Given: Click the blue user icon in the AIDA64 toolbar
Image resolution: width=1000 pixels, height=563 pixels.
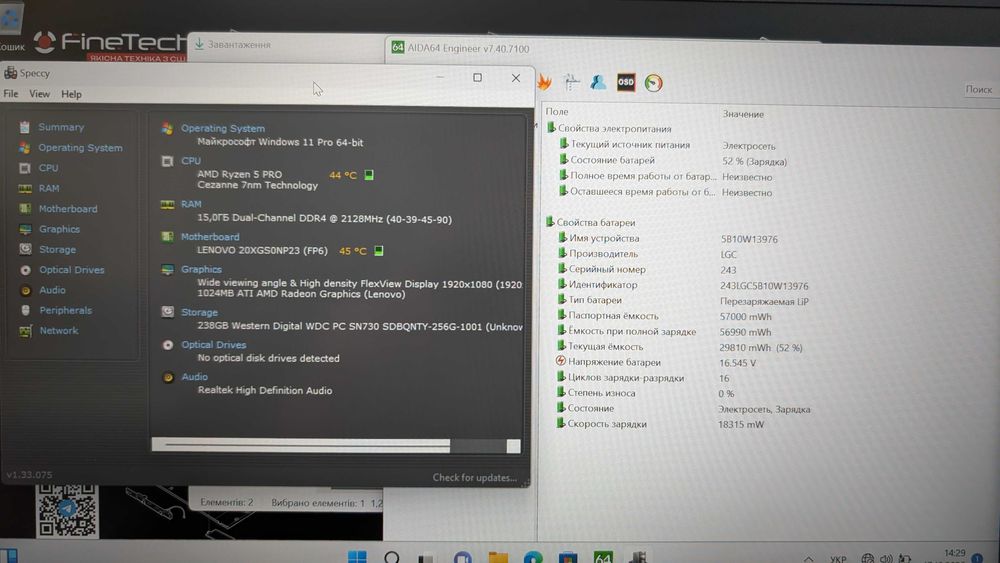Looking at the screenshot, I should click(x=598, y=82).
